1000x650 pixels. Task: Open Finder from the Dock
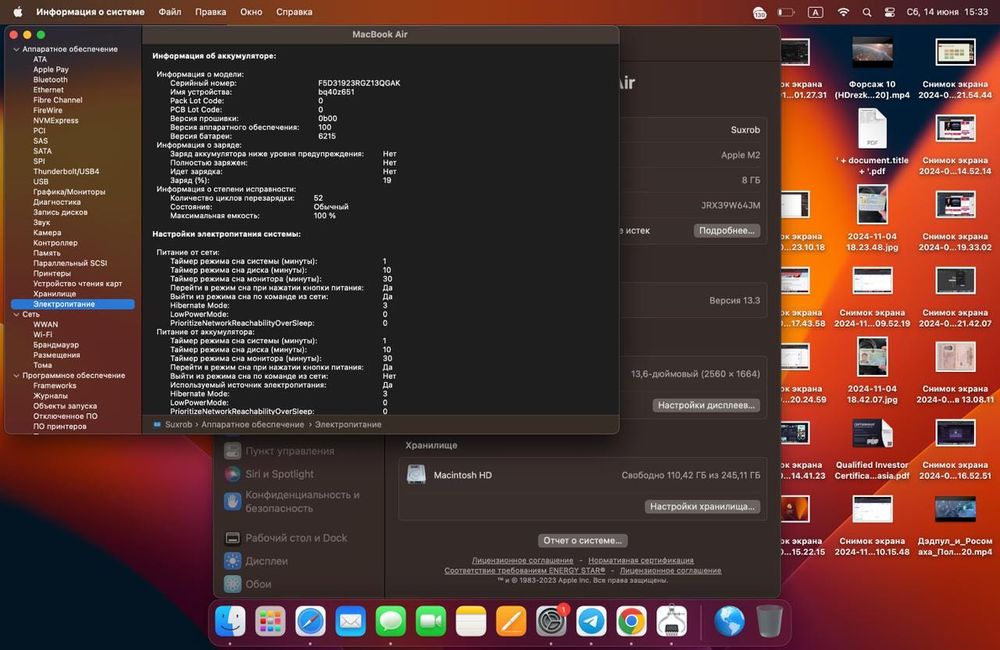[230, 621]
